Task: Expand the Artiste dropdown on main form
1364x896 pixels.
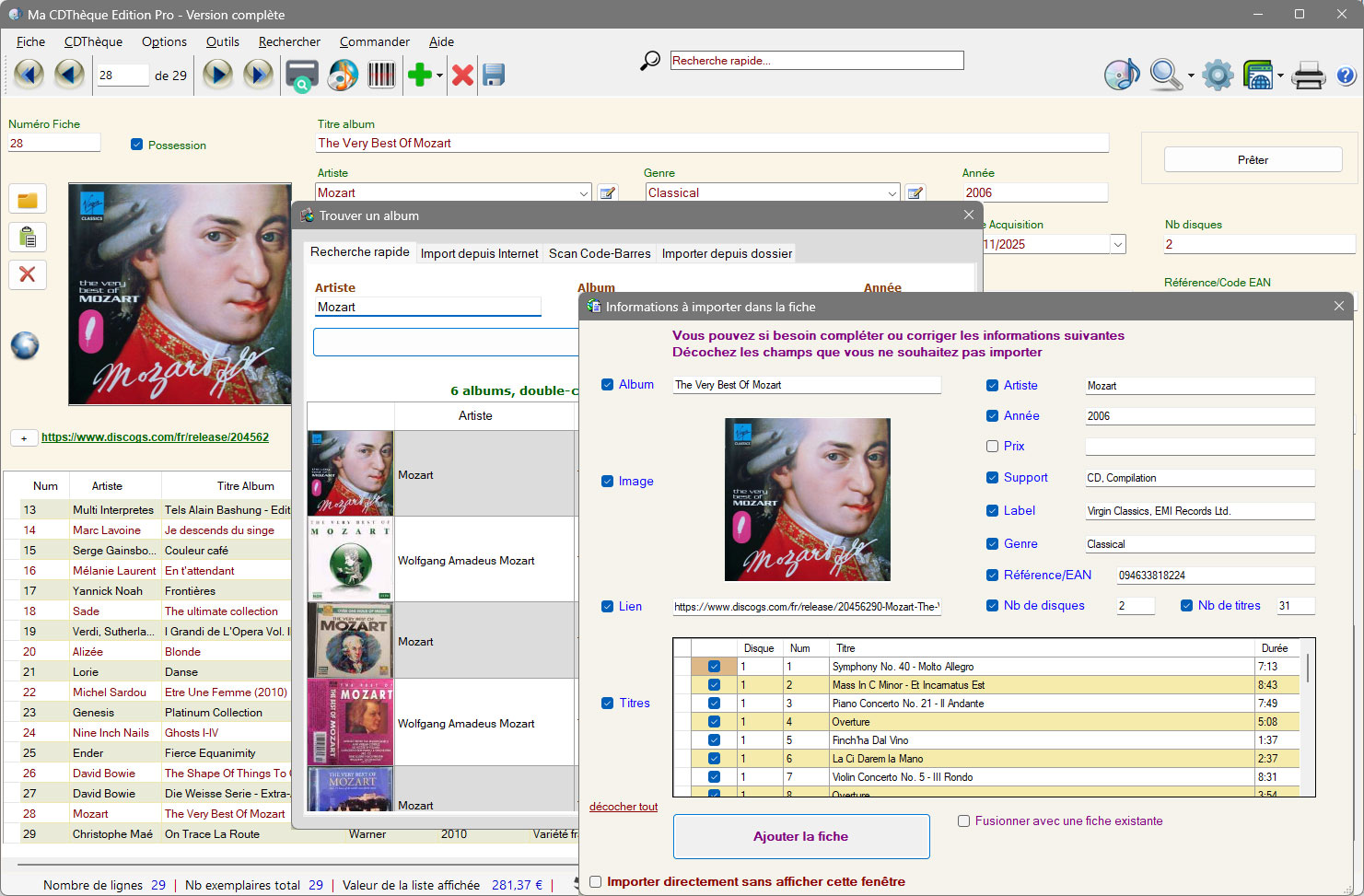Action: coord(584,193)
